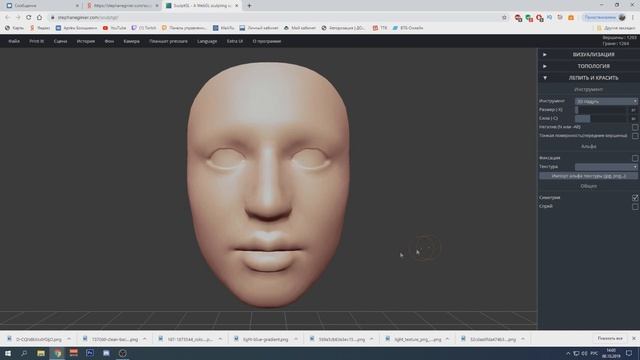The width and height of the screenshot is (640, 360).
Task: Open the Windows notification center
Action: (629, 353)
